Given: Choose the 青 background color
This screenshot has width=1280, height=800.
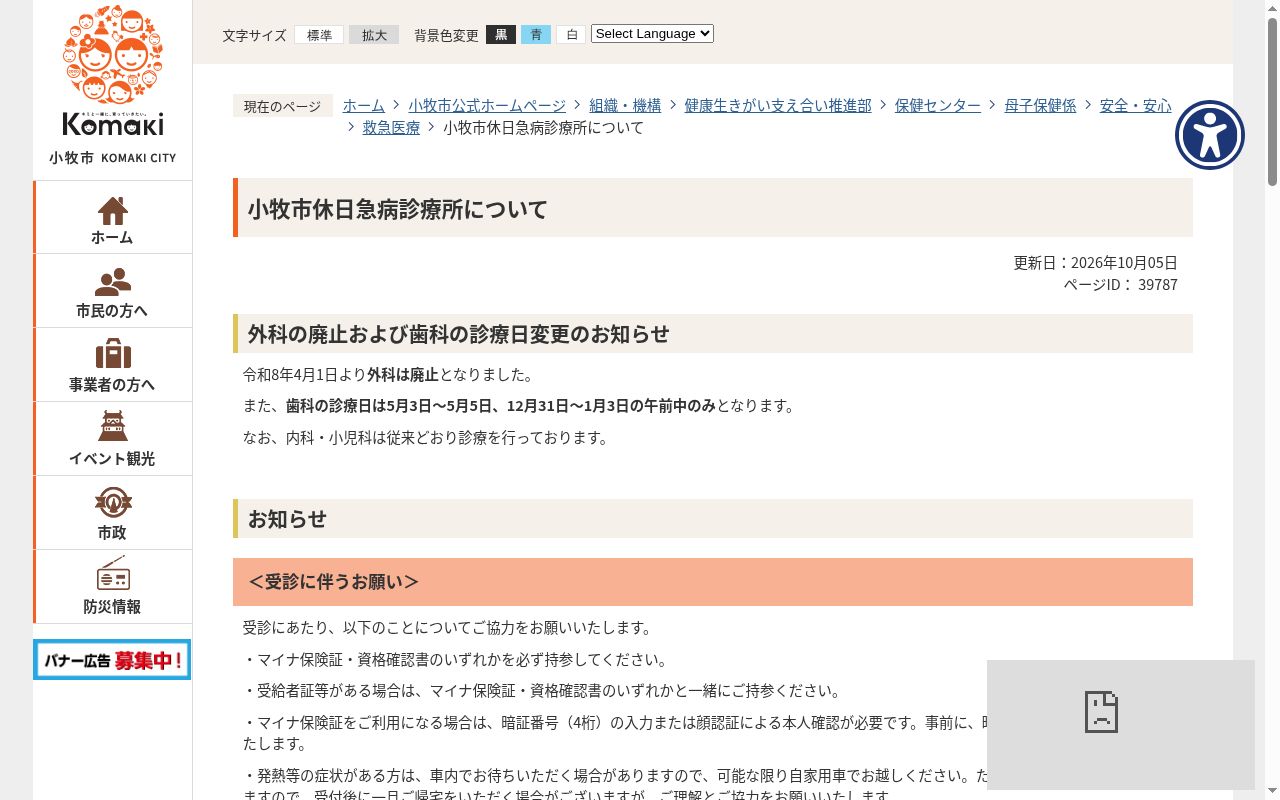Looking at the screenshot, I should 536,35.
